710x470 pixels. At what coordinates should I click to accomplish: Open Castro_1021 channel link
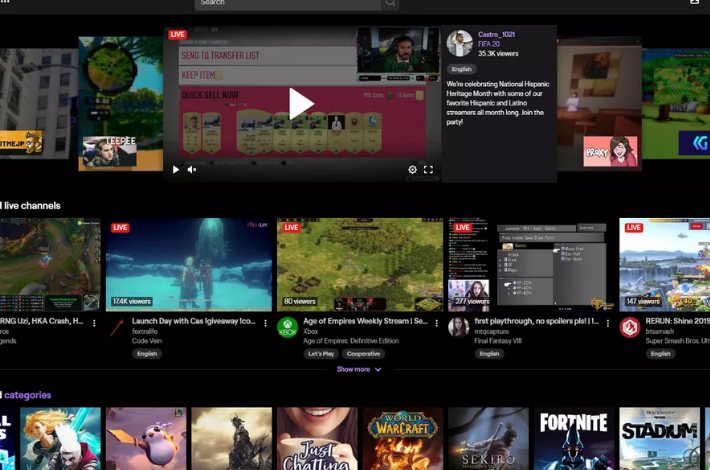tap(496, 34)
